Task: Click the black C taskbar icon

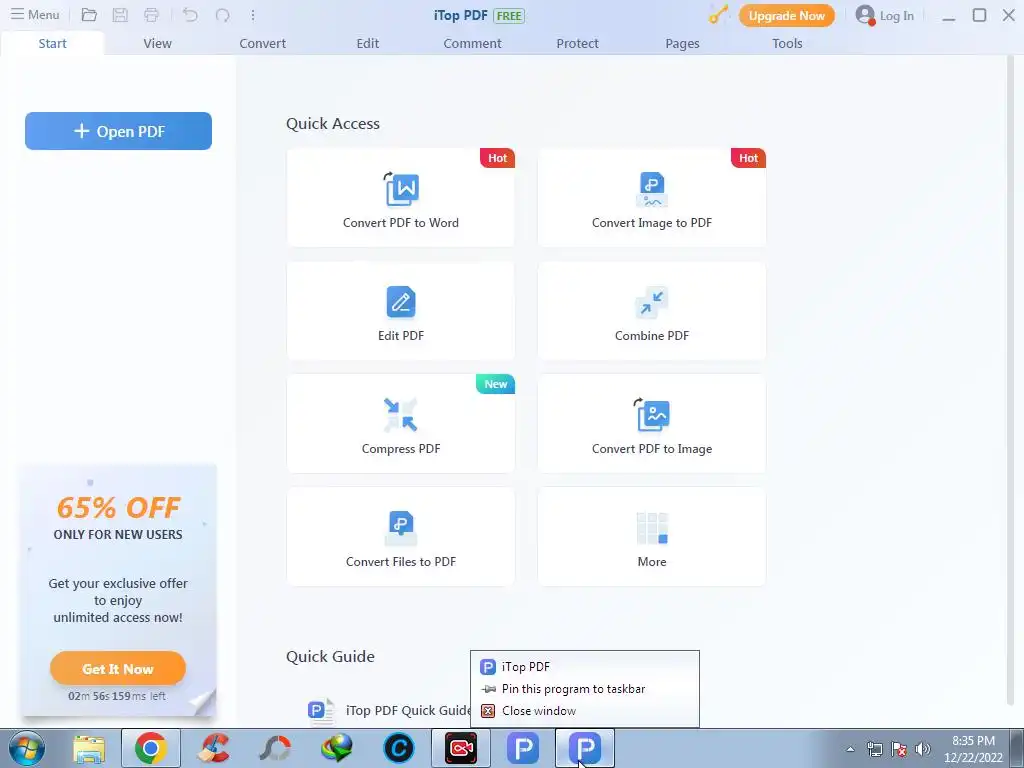Action: tap(398, 748)
